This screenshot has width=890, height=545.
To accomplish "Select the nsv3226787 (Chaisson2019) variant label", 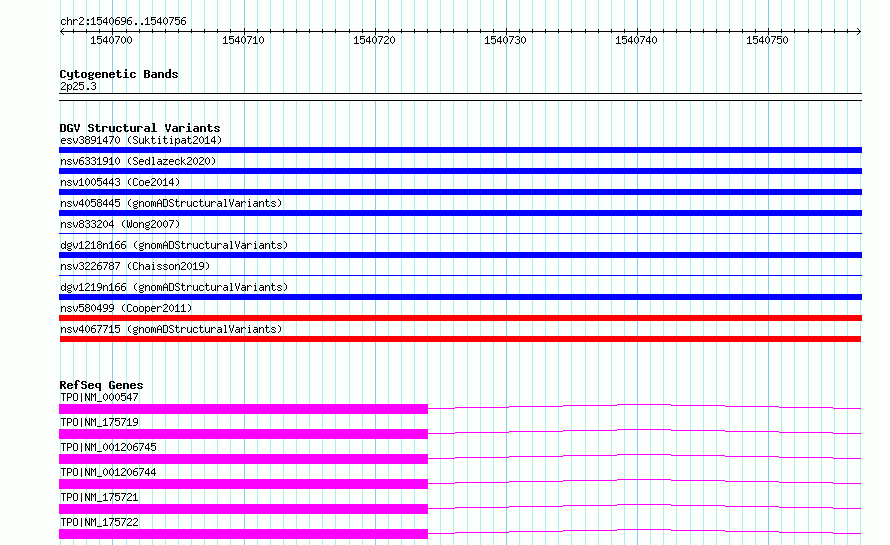I will click(135, 266).
